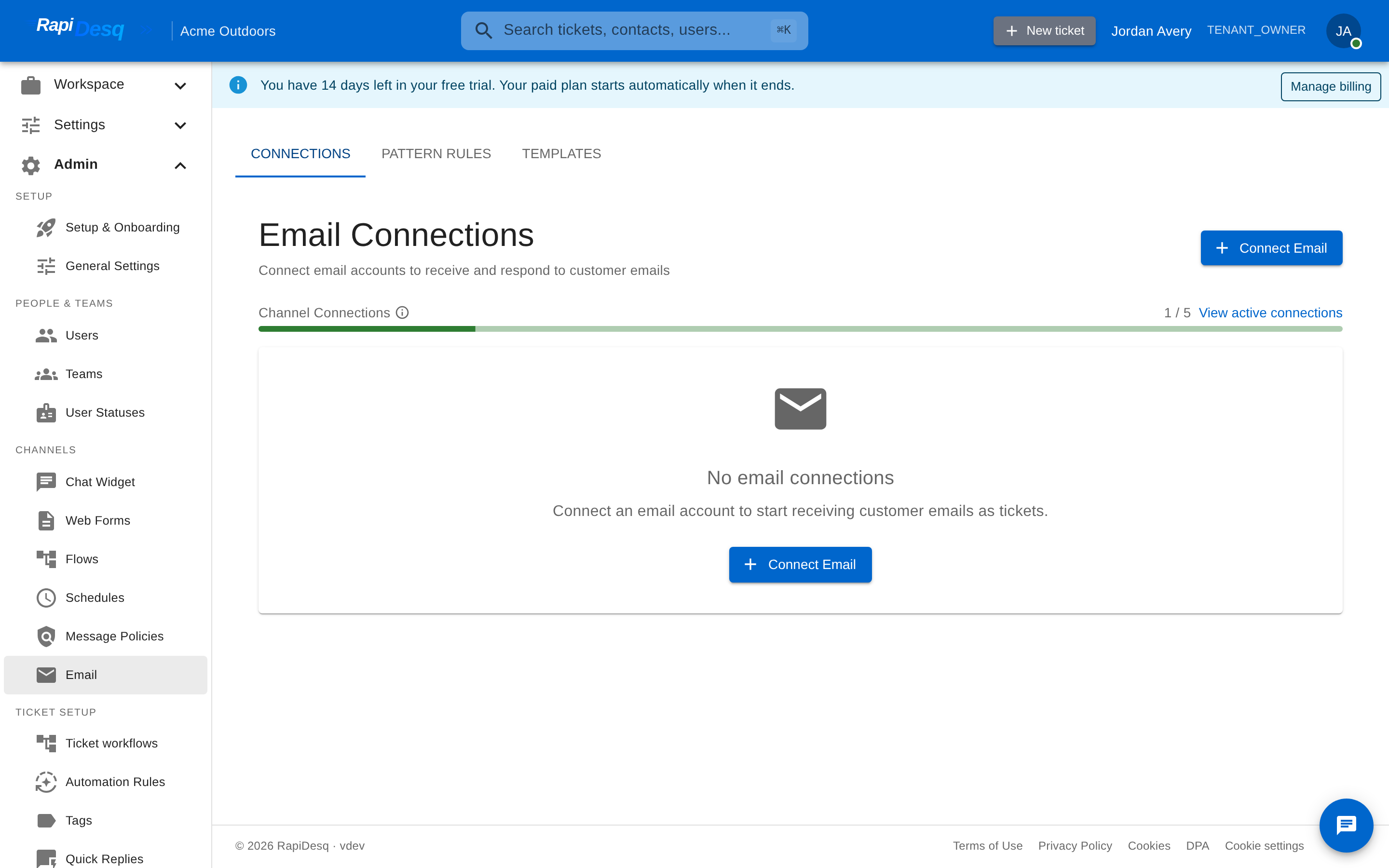
Task: Open the Teams group icon
Action: click(x=46, y=374)
